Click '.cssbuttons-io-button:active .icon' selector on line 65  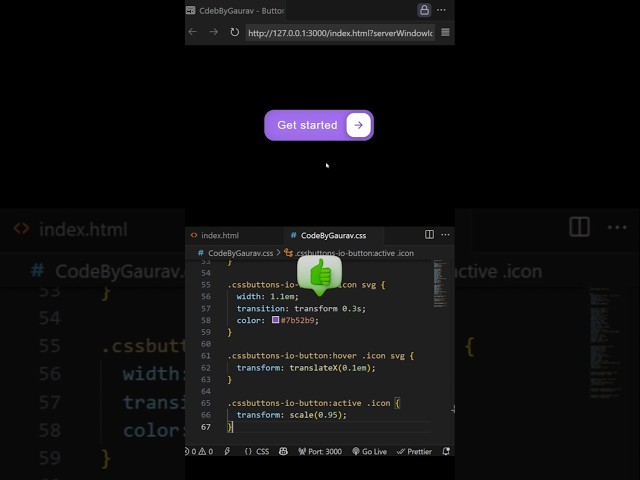point(309,403)
